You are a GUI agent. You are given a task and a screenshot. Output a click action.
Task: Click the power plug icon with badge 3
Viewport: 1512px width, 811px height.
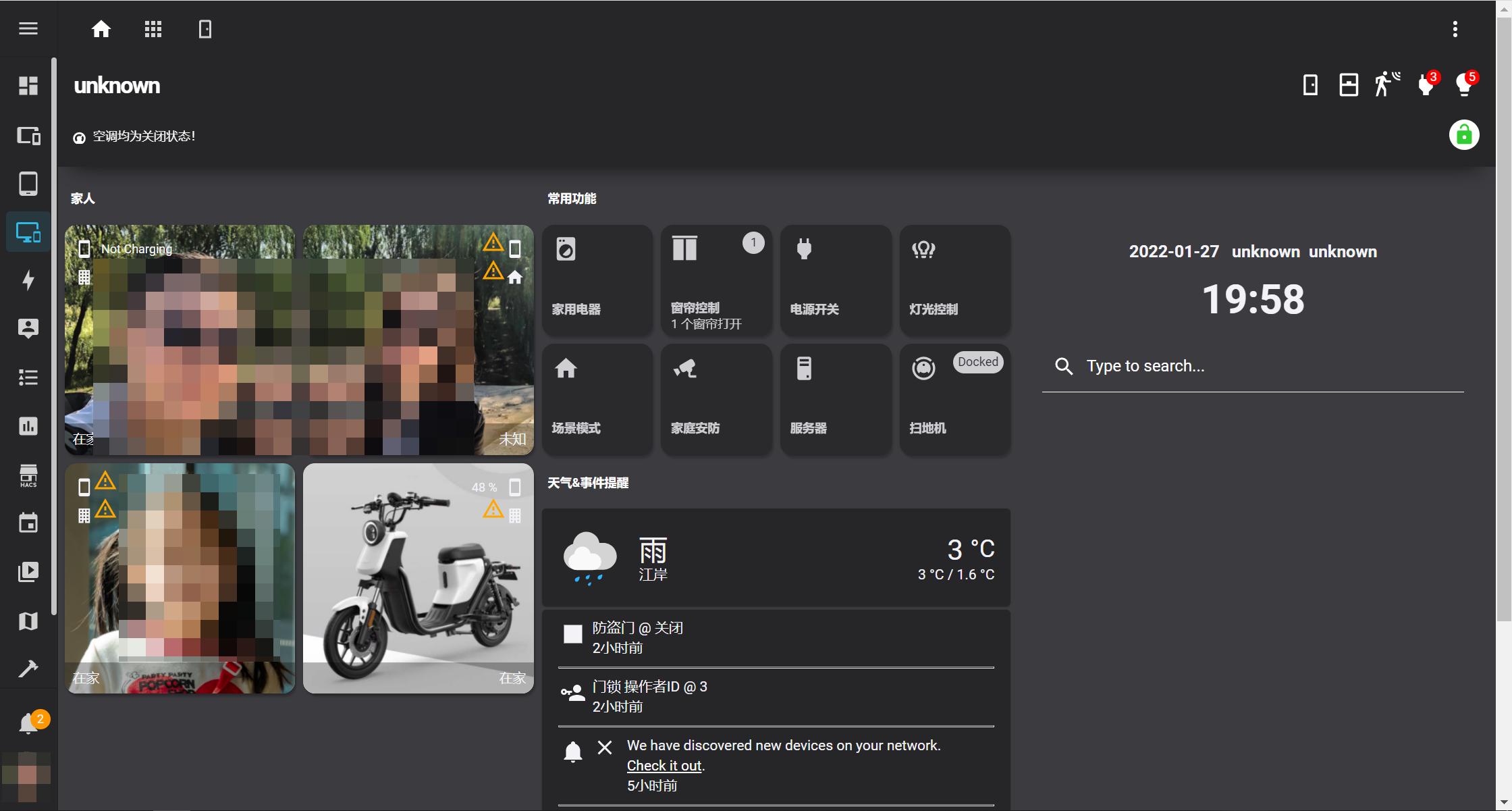coord(1426,84)
